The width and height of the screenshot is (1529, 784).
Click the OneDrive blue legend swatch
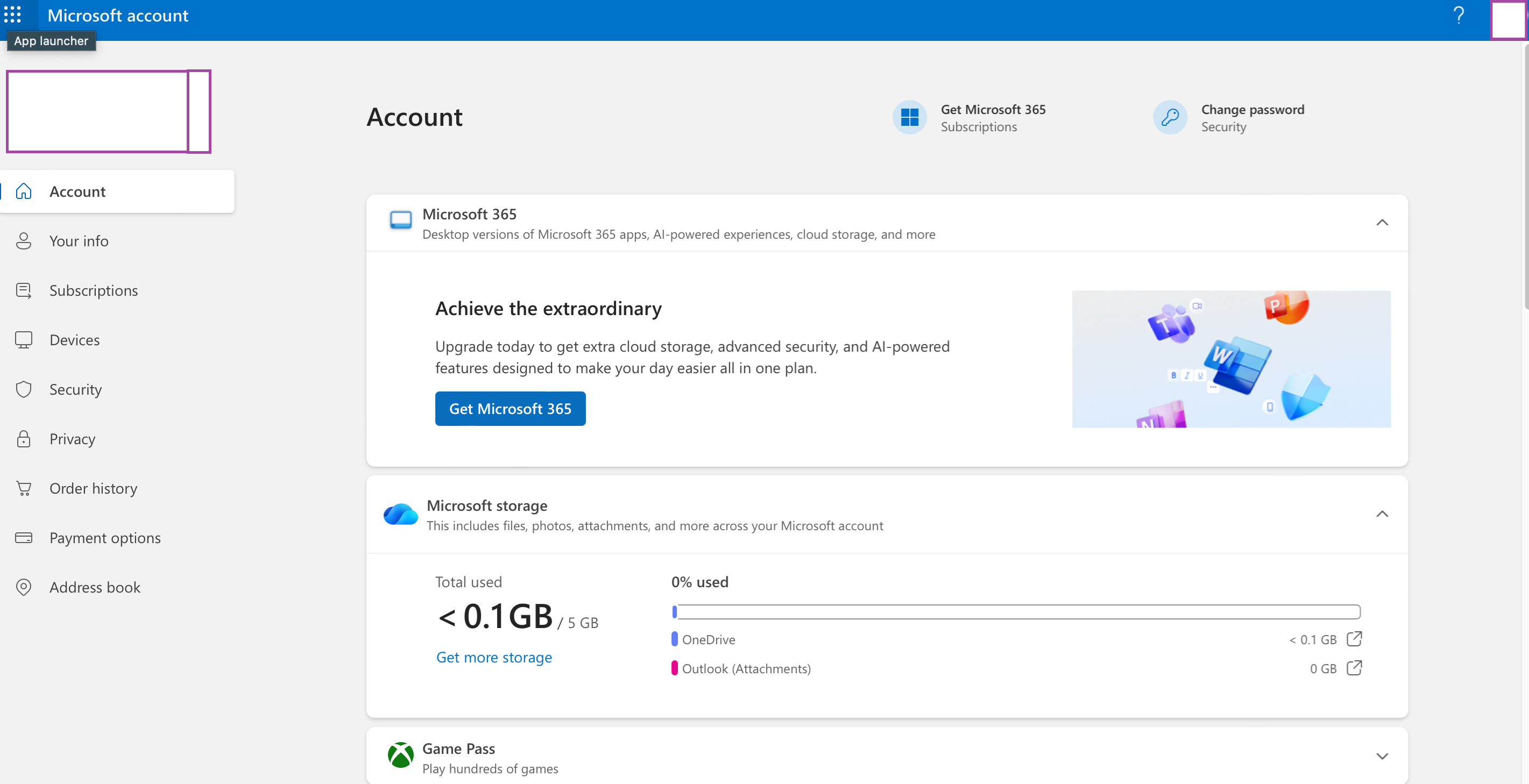[674, 639]
